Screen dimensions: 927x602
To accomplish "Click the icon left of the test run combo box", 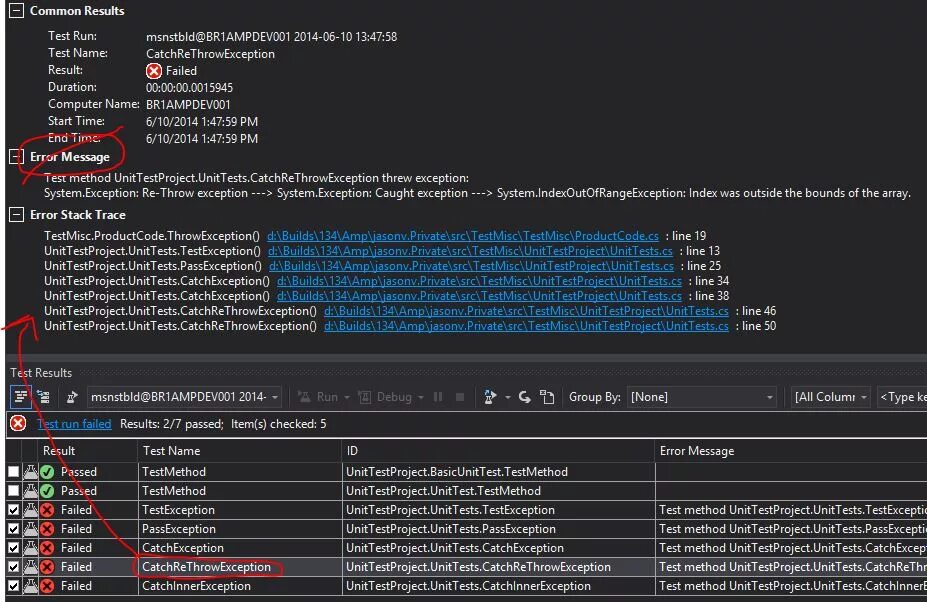I will coord(72,397).
